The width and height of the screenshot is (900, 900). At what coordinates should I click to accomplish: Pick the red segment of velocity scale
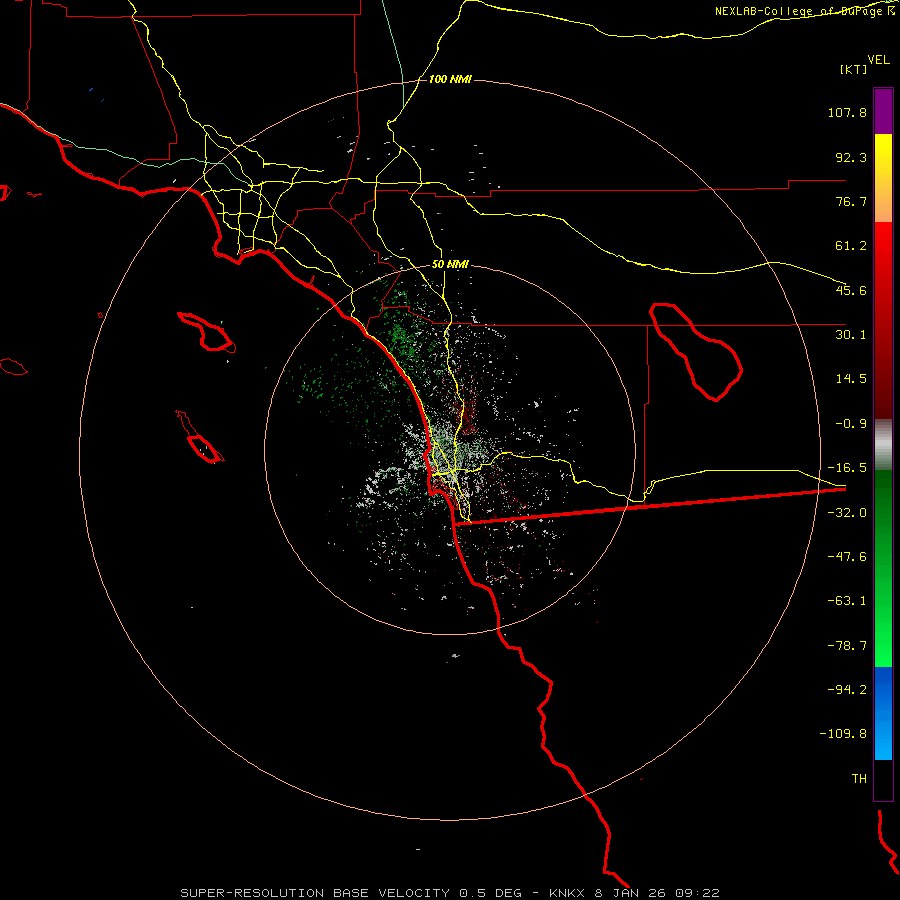(x=883, y=320)
